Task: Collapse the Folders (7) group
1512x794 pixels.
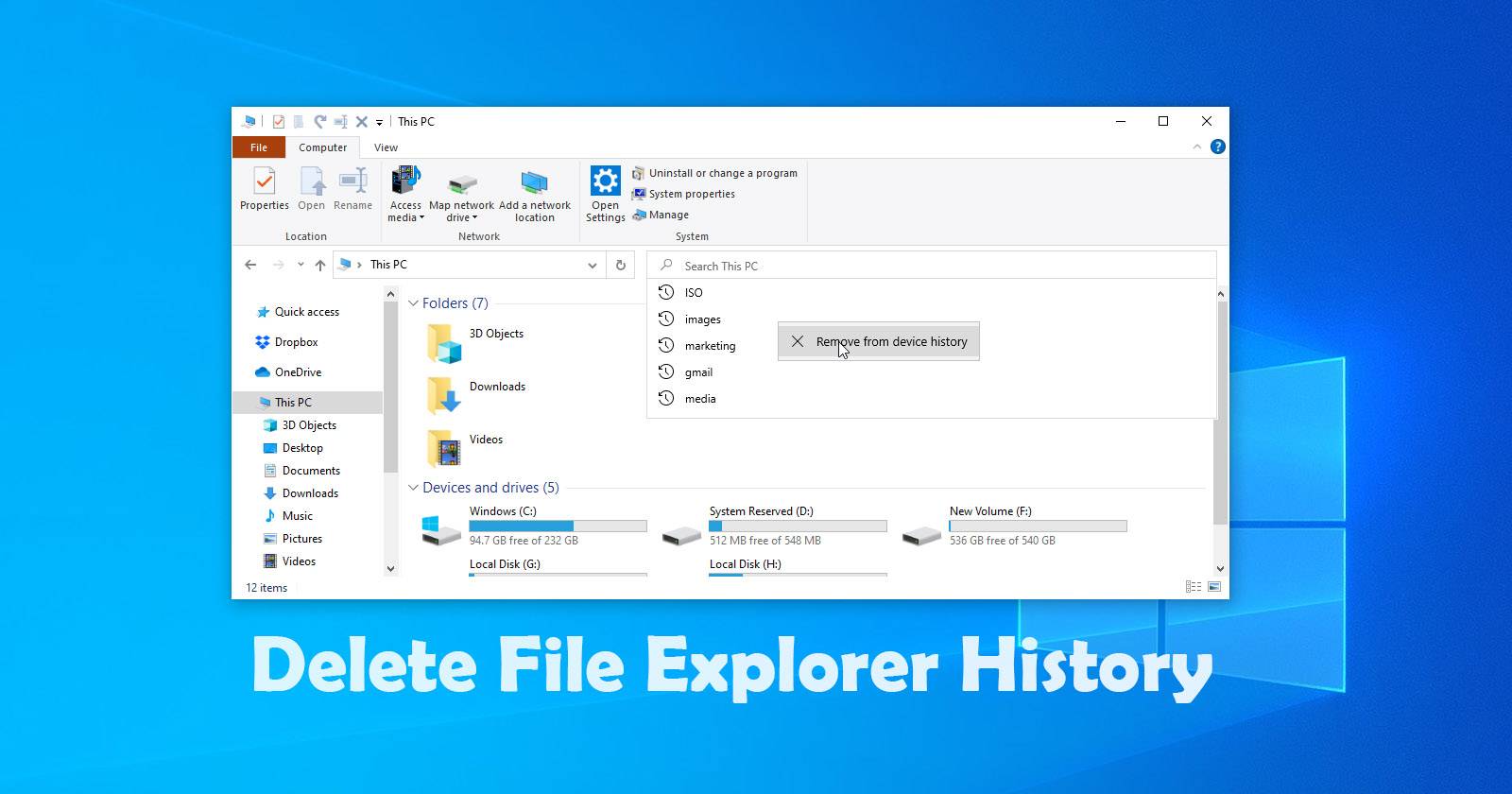Action: (x=413, y=303)
